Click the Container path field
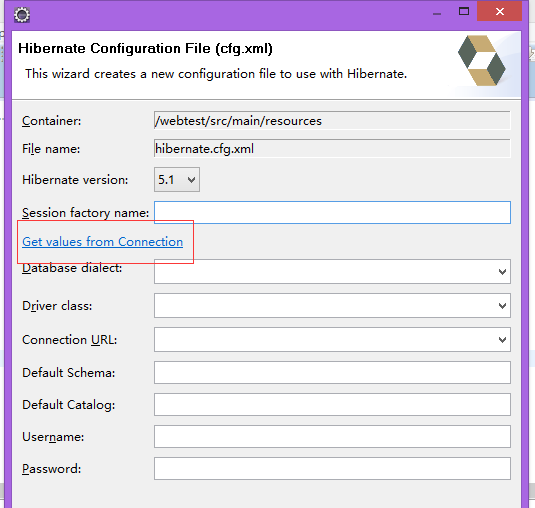Screen dimensions: 535x508 pos(332,120)
